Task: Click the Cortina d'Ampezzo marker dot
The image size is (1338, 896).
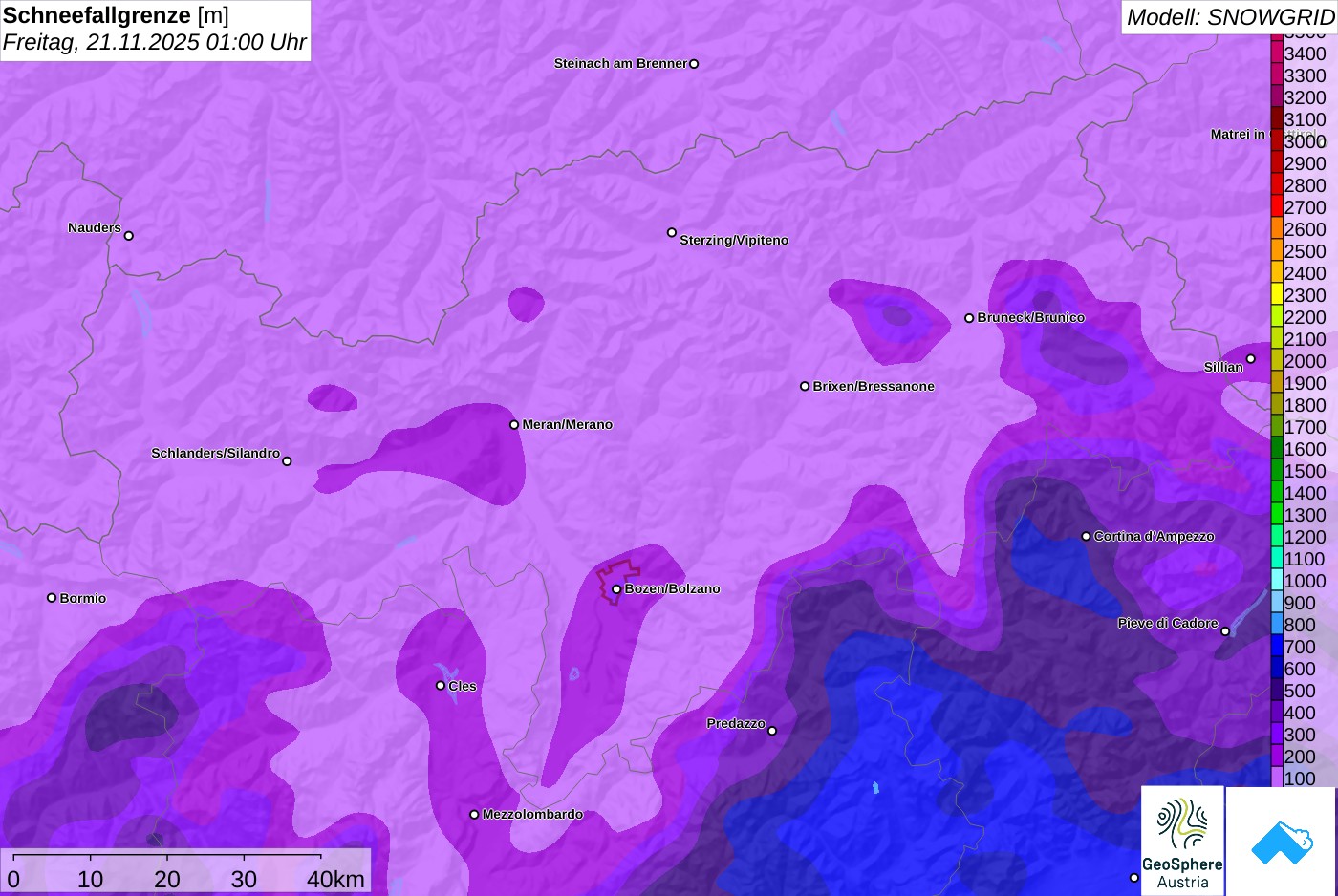Action: 1086,536
